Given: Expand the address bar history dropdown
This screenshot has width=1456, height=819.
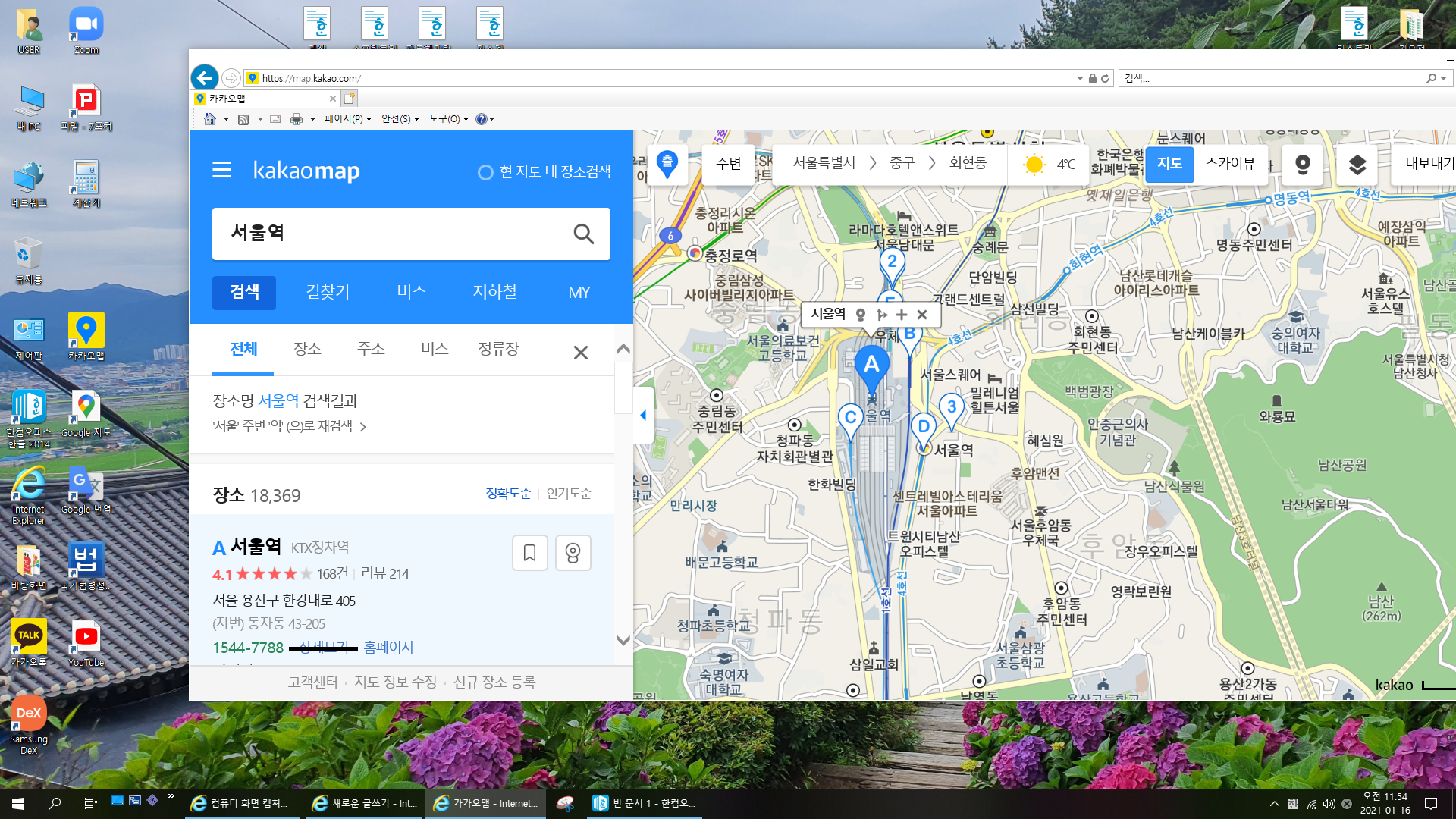Looking at the screenshot, I should point(1080,78).
